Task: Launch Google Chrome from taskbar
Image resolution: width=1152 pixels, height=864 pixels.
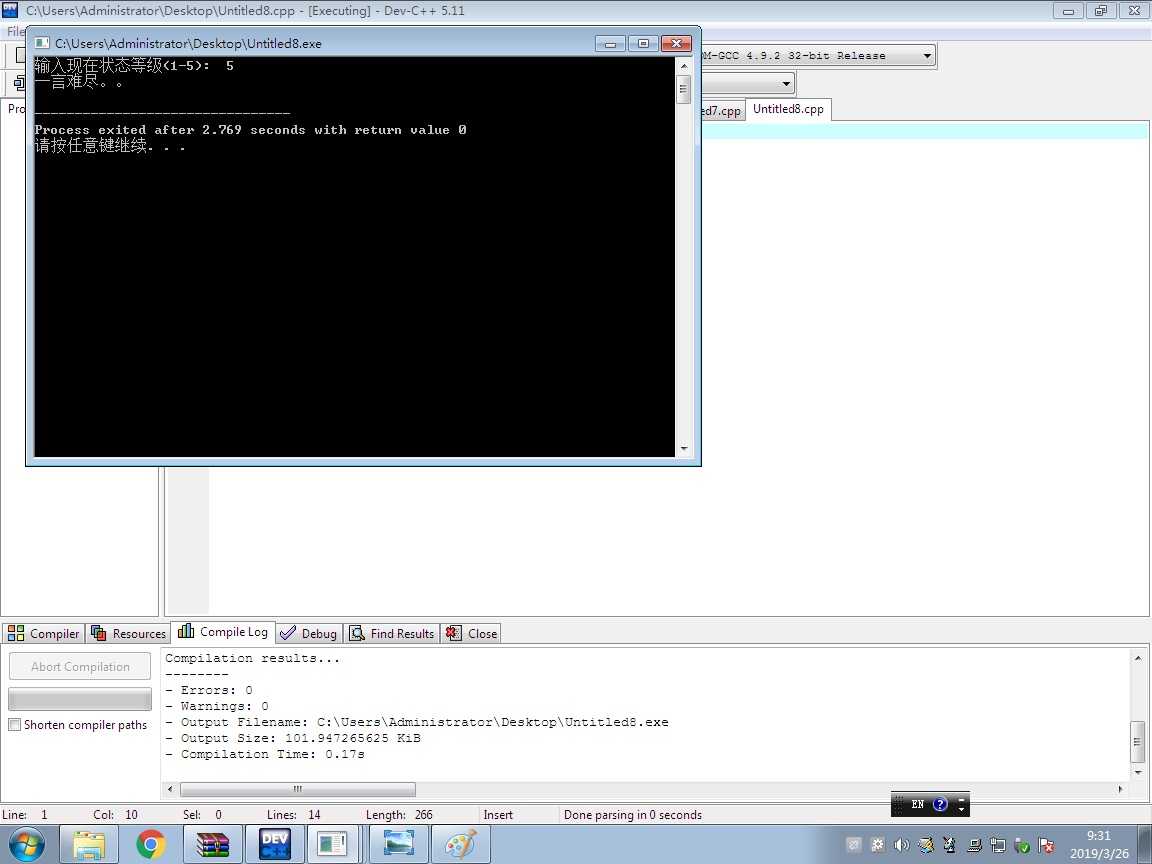Action: [151, 844]
